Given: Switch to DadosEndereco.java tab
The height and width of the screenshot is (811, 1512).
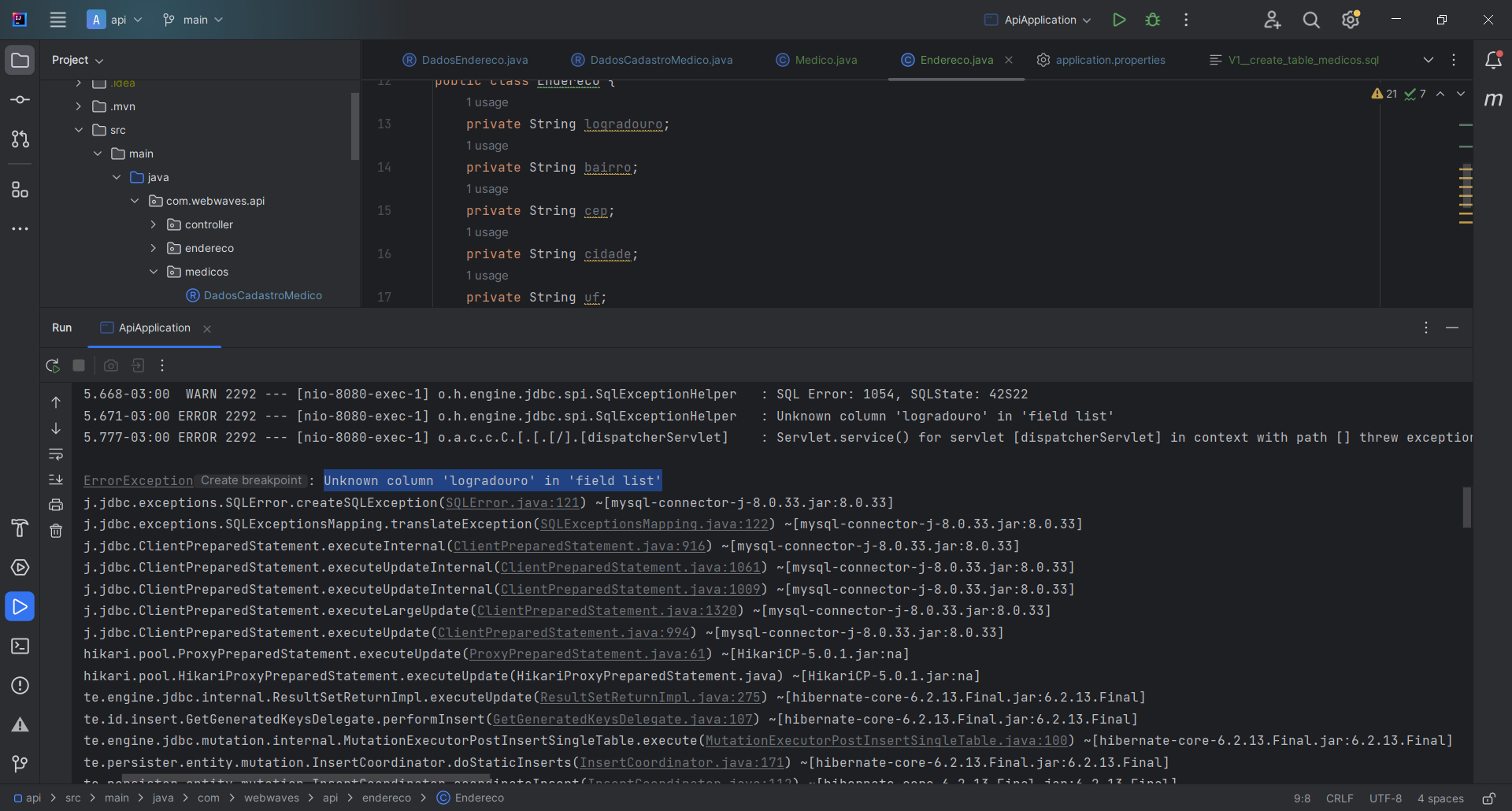Looking at the screenshot, I should (465, 60).
